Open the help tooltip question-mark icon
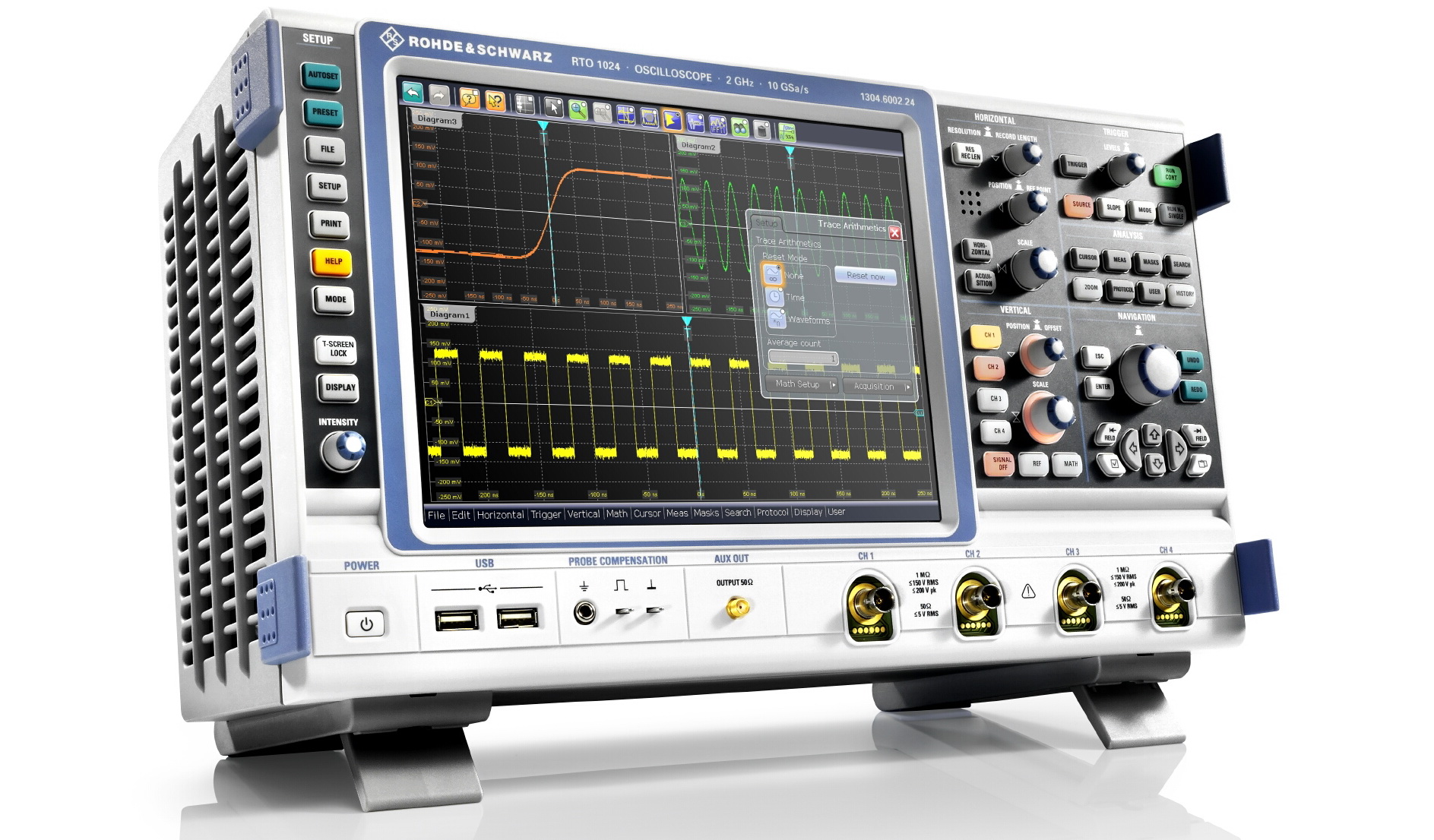This screenshot has height=840, width=1434. (469, 98)
